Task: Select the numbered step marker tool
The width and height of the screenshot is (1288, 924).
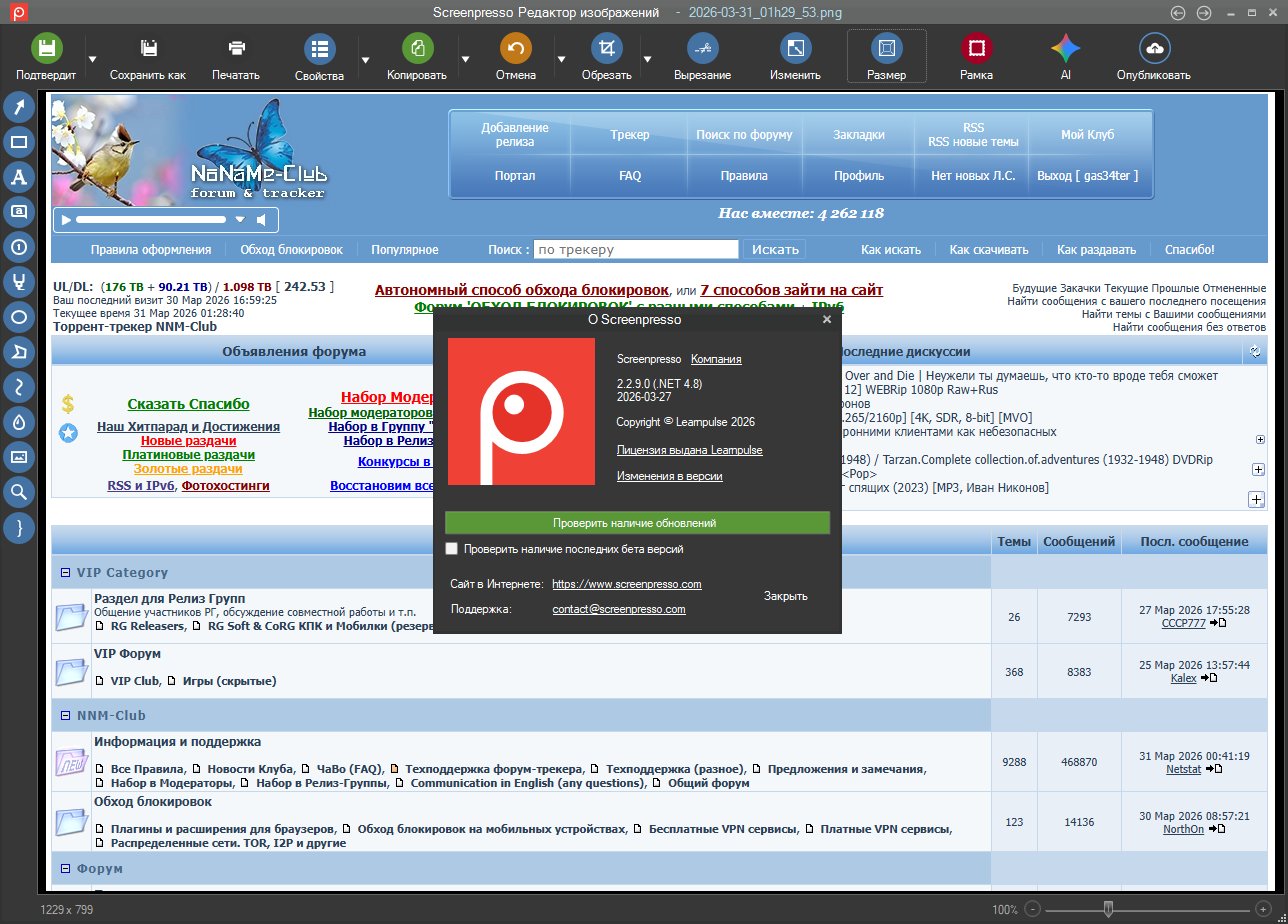Action: tap(19, 247)
